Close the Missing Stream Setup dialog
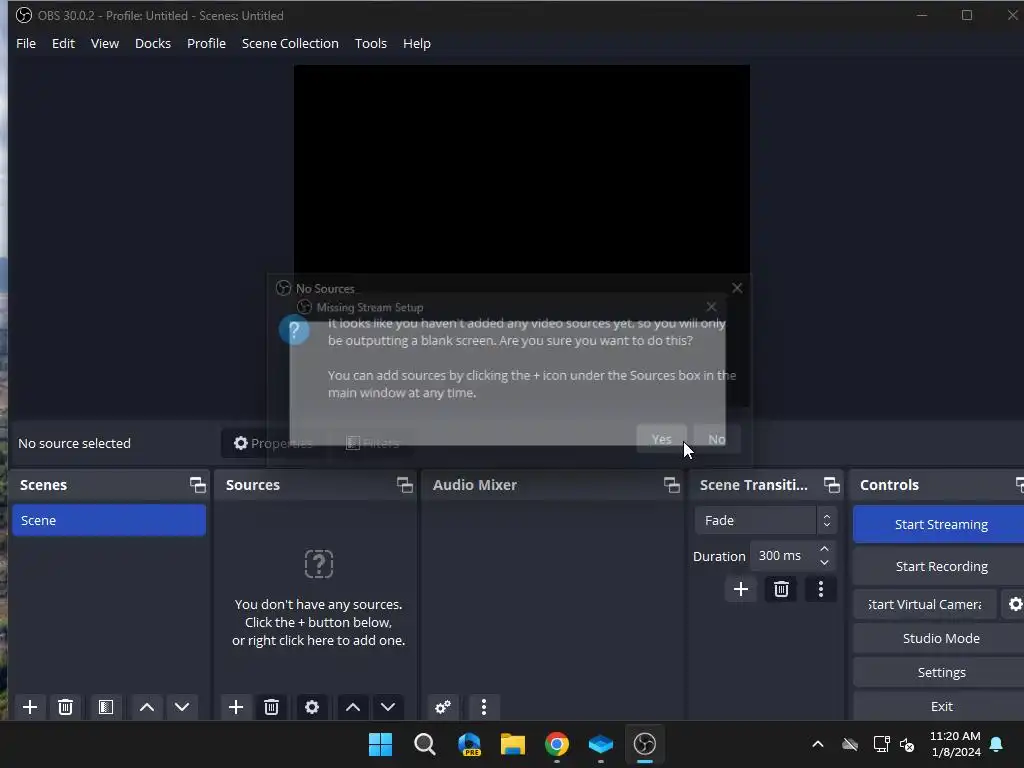Image resolution: width=1024 pixels, height=768 pixels. point(711,306)
